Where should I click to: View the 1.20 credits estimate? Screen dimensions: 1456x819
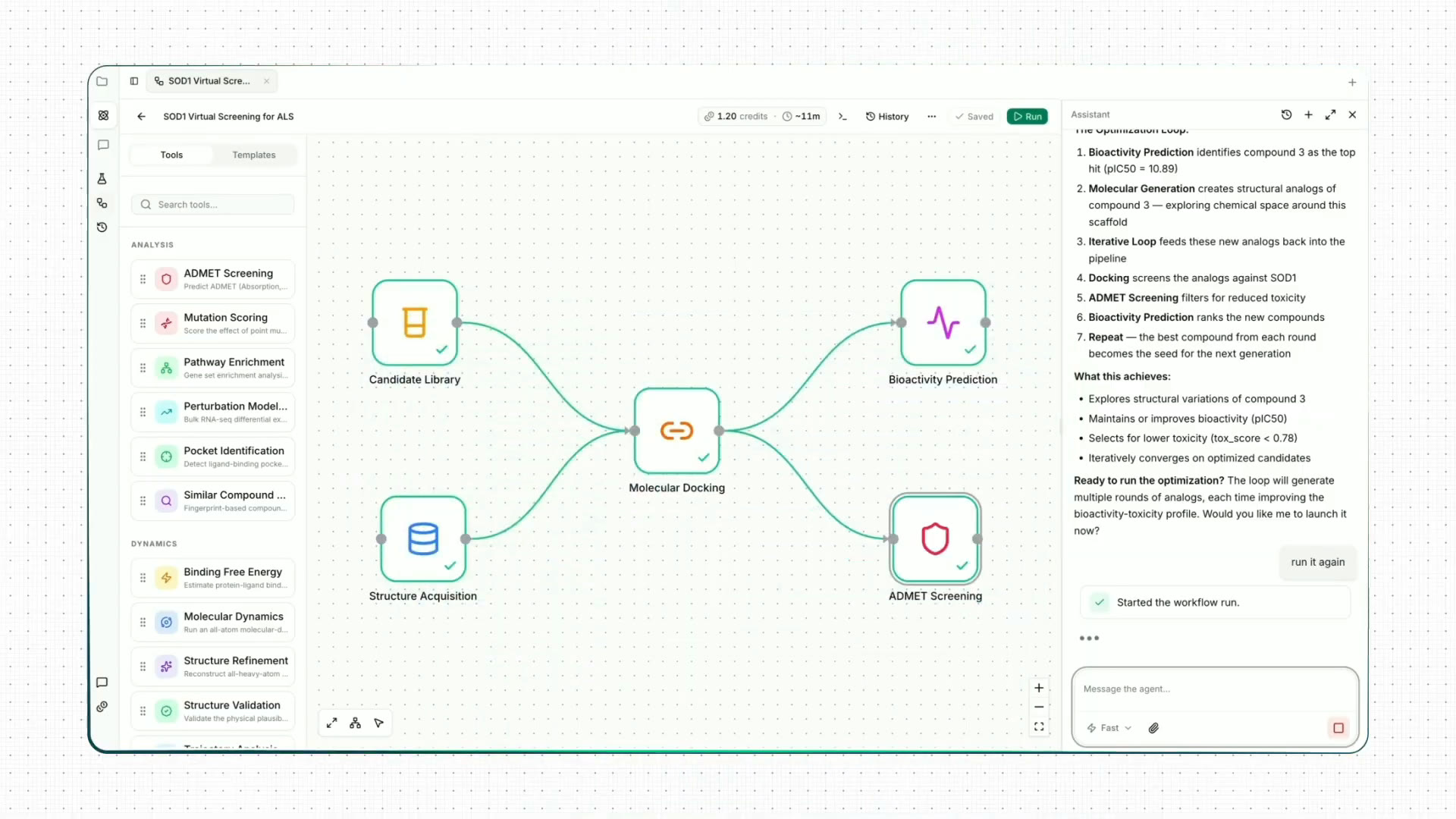tap(736, 116)
